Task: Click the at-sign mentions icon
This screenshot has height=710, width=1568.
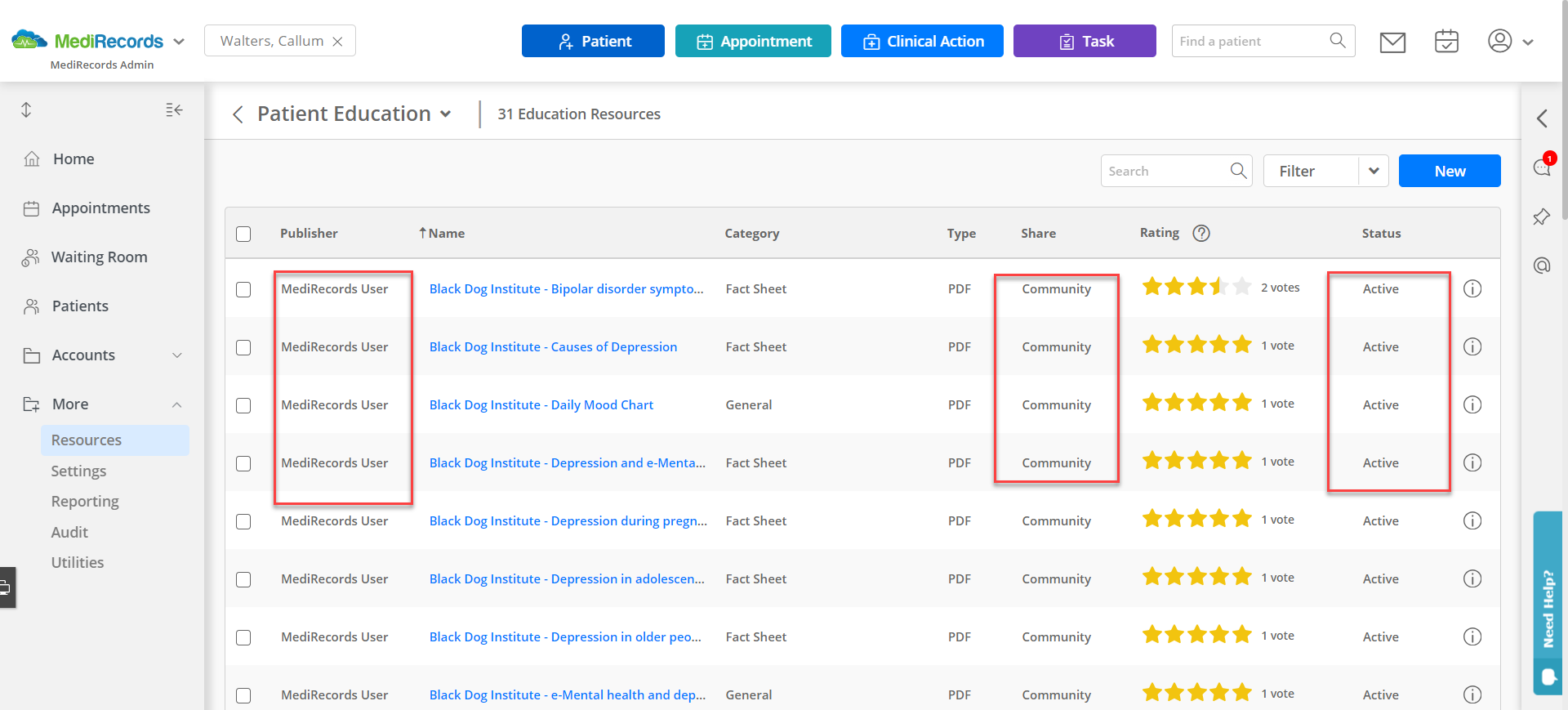Action: [x=1542, y=266]
